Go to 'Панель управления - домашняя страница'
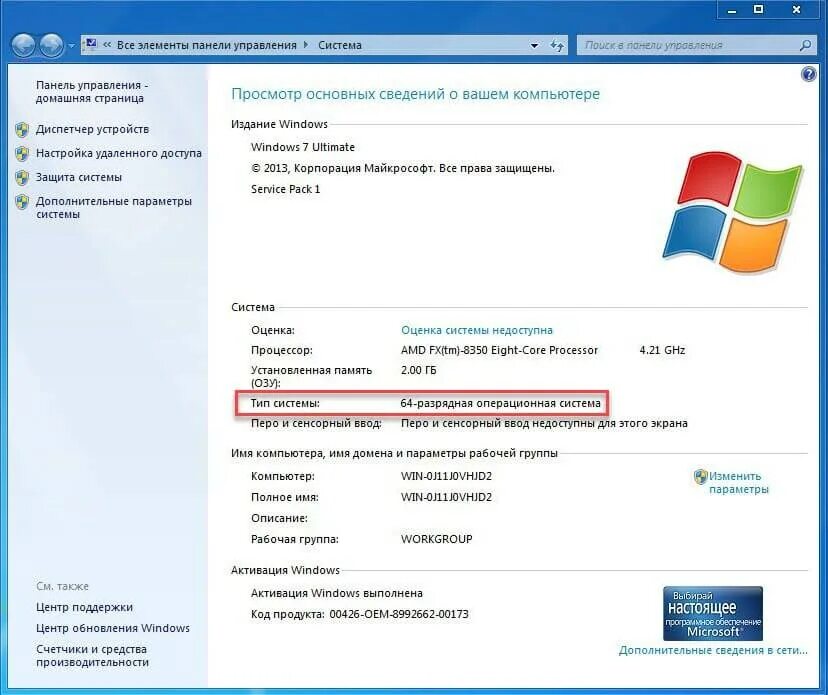828x695 pixels. (x=92, y=91)
